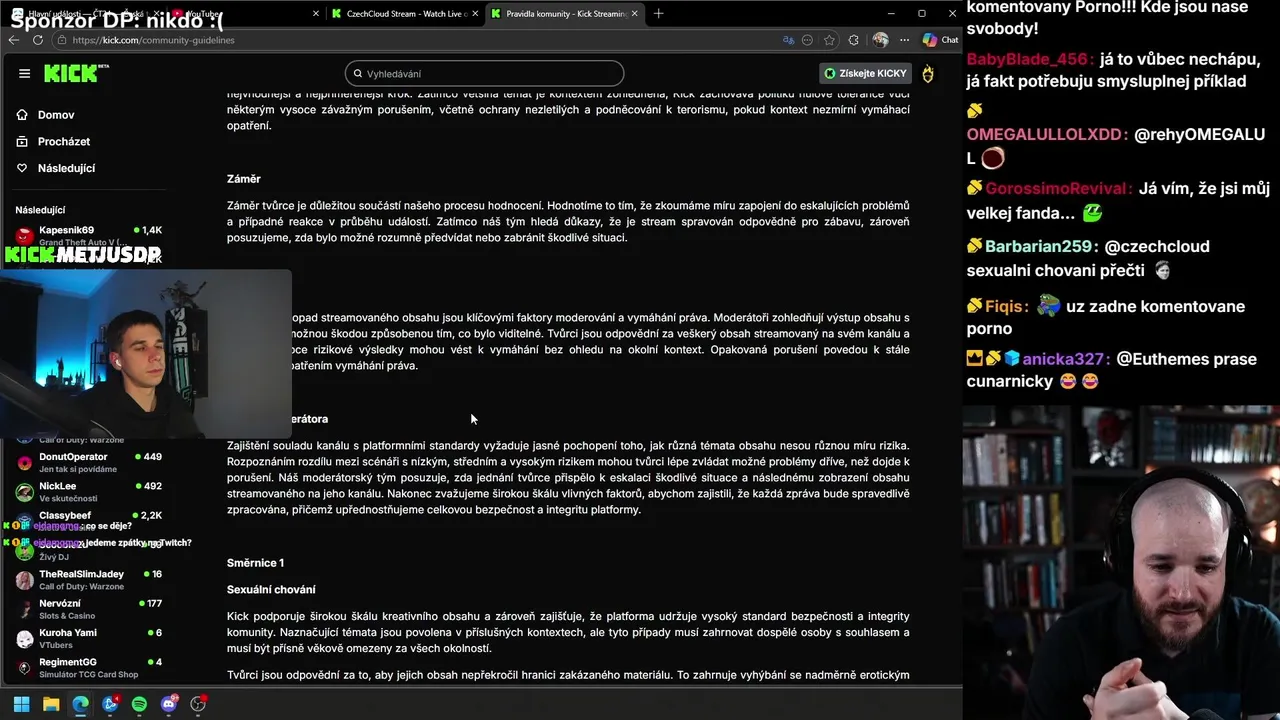Click the "VTubers" category under Kuroha Yami
This screenshot has height=720, width=1280.
point(55,645)
